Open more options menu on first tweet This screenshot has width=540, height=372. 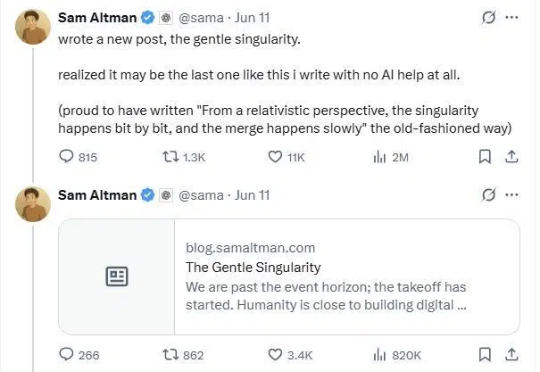[512, 17]
